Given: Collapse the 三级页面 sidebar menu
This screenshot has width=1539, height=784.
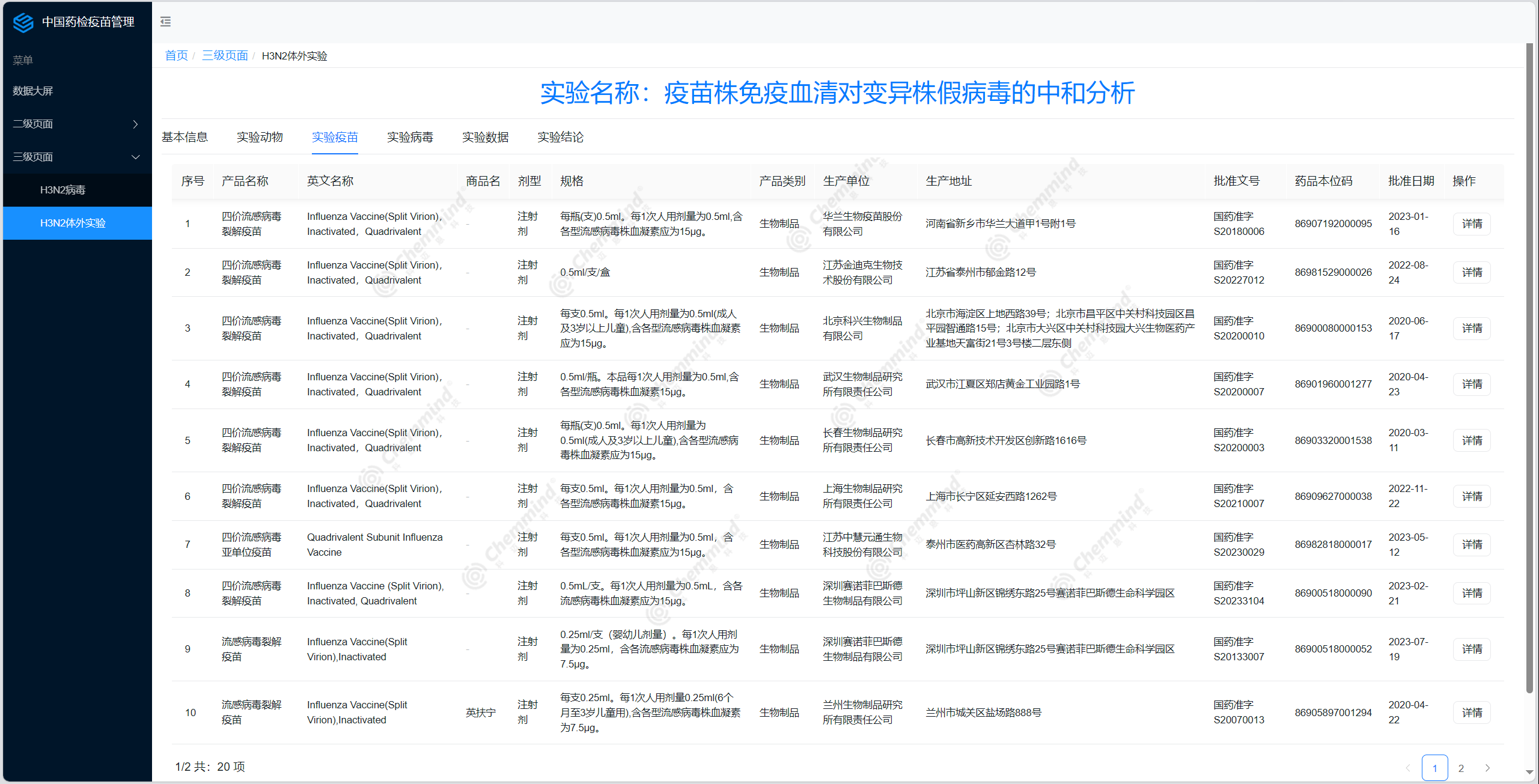Looking at the screenshot, I should coord(77,157).
